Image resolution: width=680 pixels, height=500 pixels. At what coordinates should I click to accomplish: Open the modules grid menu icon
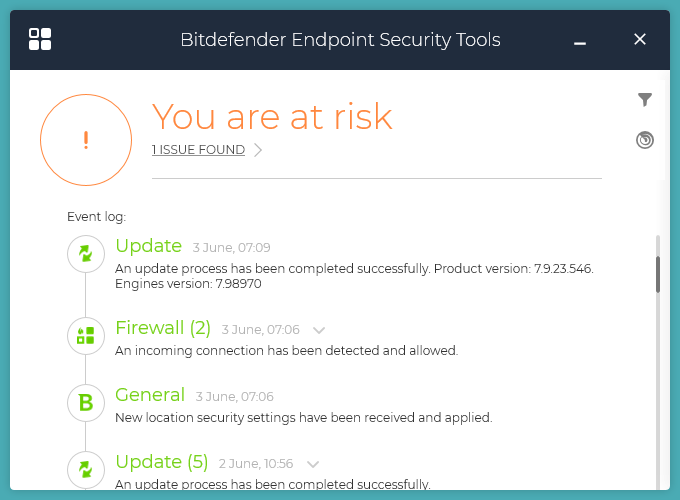[40, 39]
